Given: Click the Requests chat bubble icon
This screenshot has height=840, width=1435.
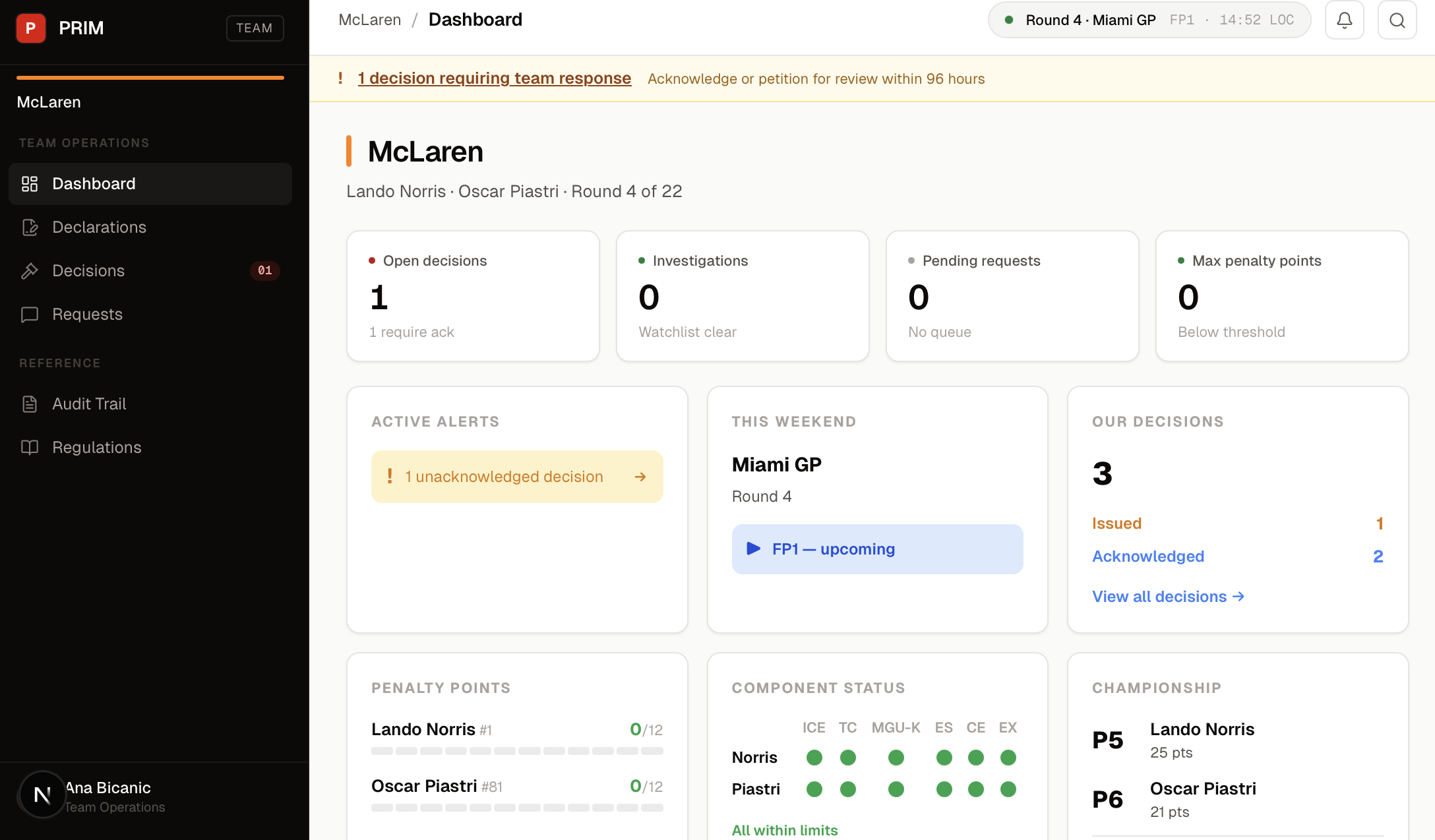Looking at the screenshot, I should pyautogui.click(x=29, y=315).
